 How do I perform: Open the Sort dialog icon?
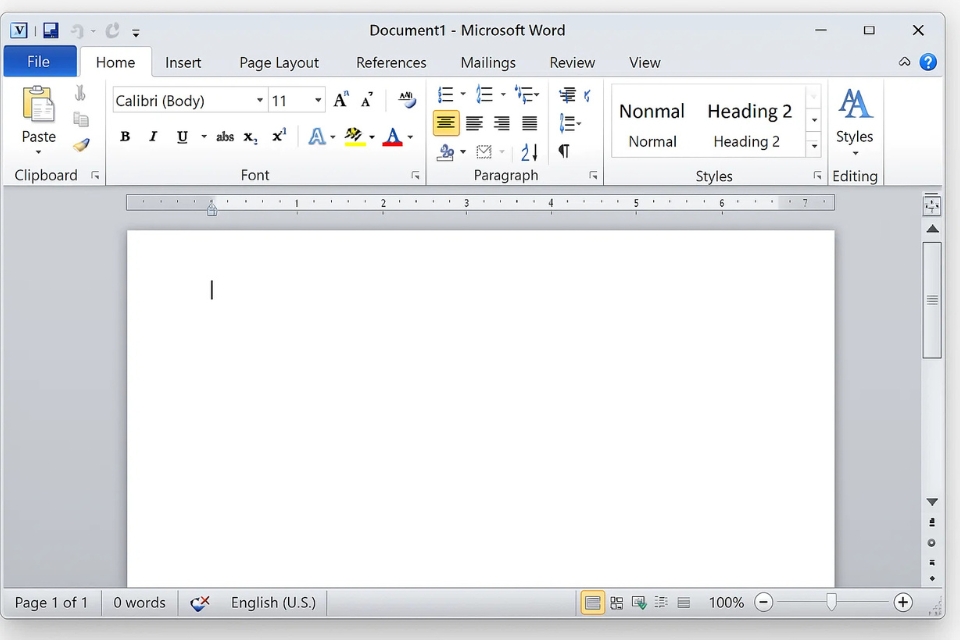point(527,151)
